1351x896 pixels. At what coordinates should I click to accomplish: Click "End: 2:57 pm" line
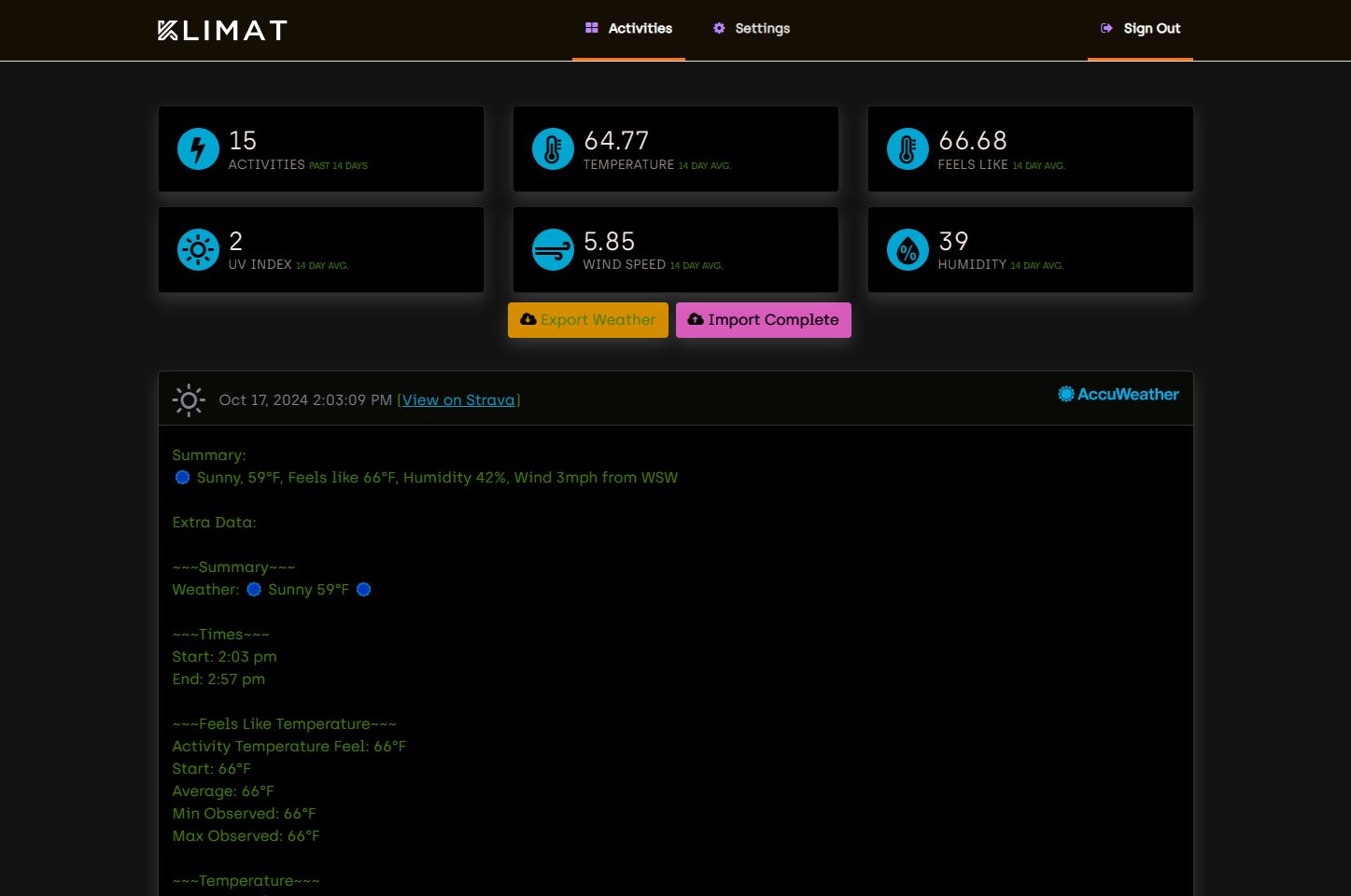click(x=218, y=679)
